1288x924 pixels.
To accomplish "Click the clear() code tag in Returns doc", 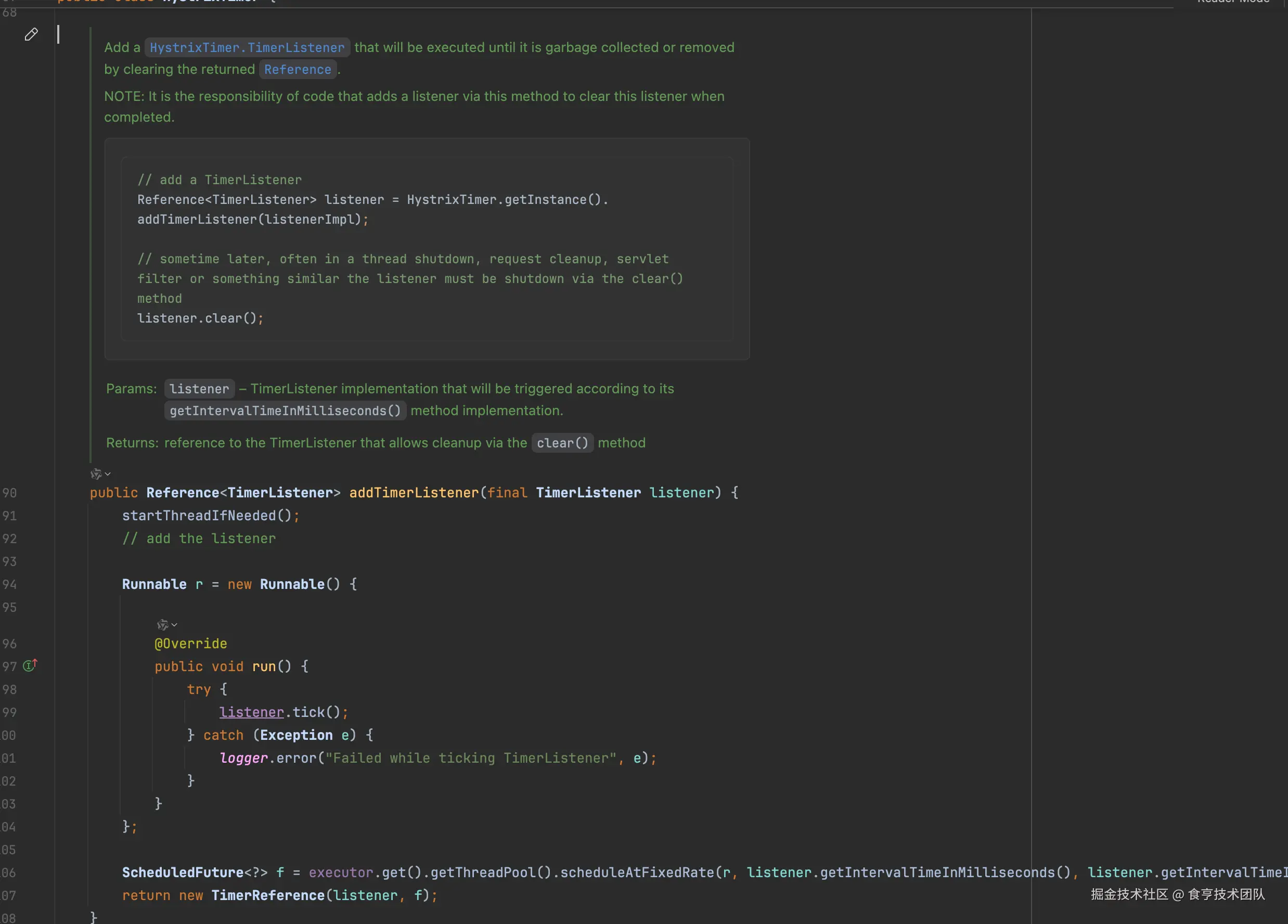I will [562, 443].
